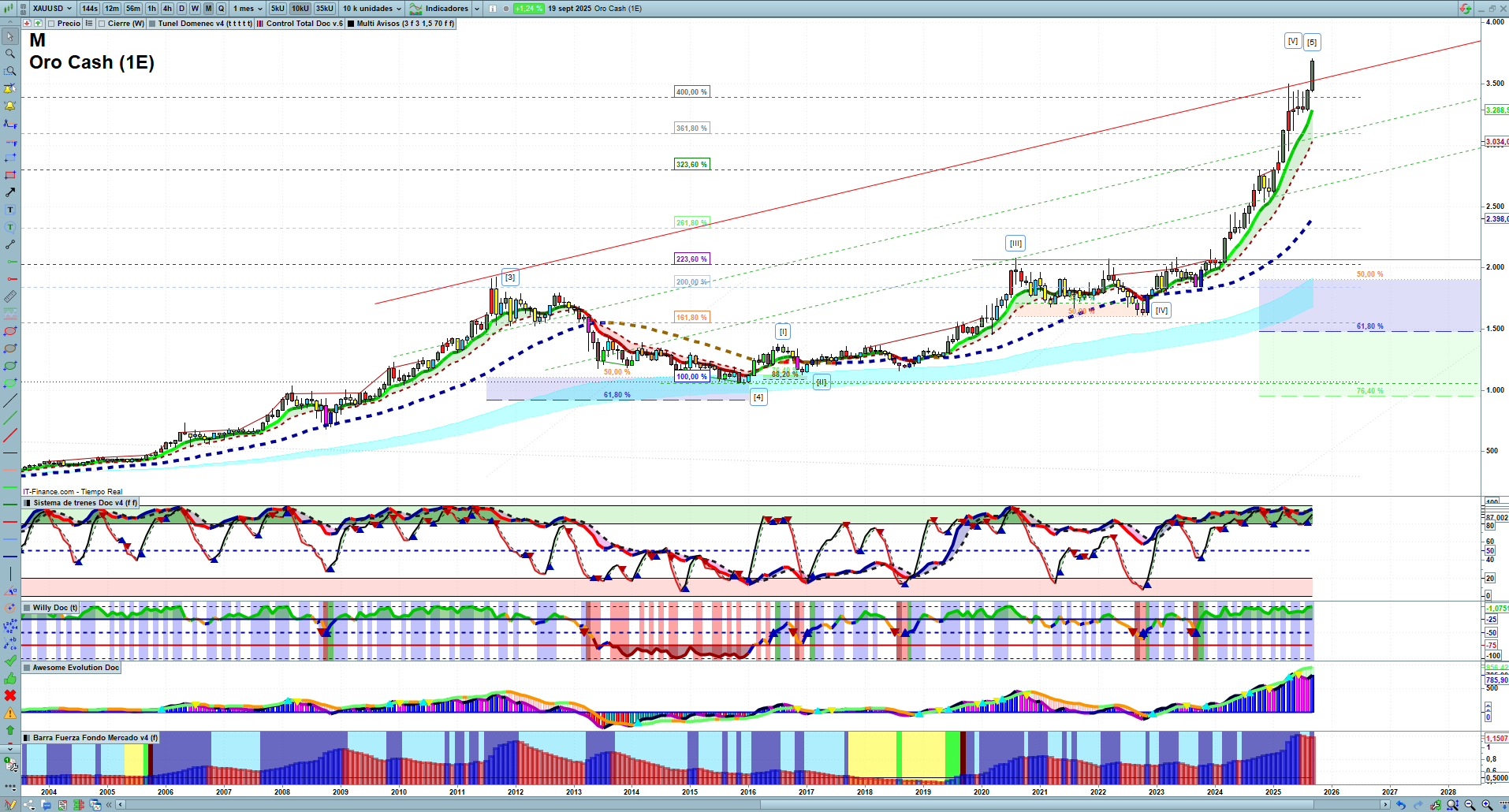Click the Tunel Domenec v4 indicator label
This screenshot has width=1509, height=812.
point(205,24)
